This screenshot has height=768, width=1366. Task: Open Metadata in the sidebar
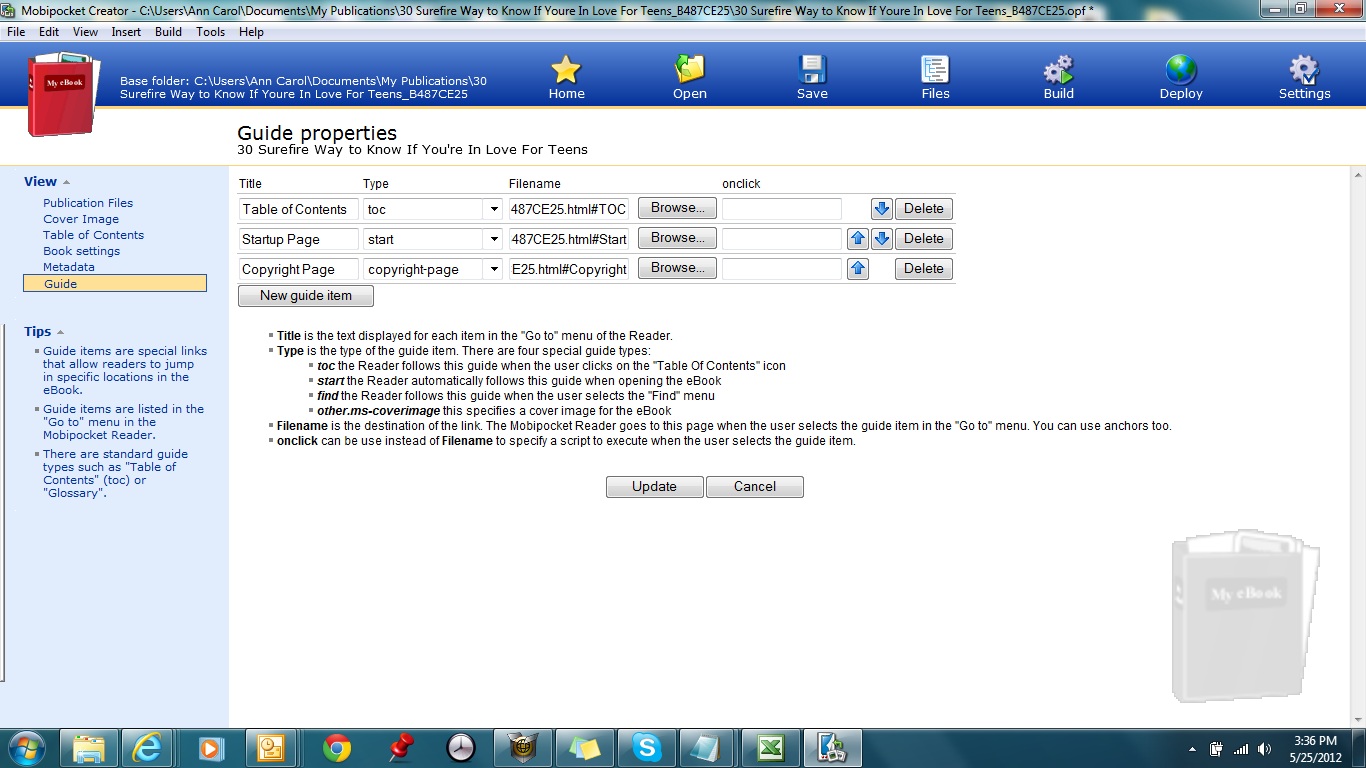coord(69,267)
